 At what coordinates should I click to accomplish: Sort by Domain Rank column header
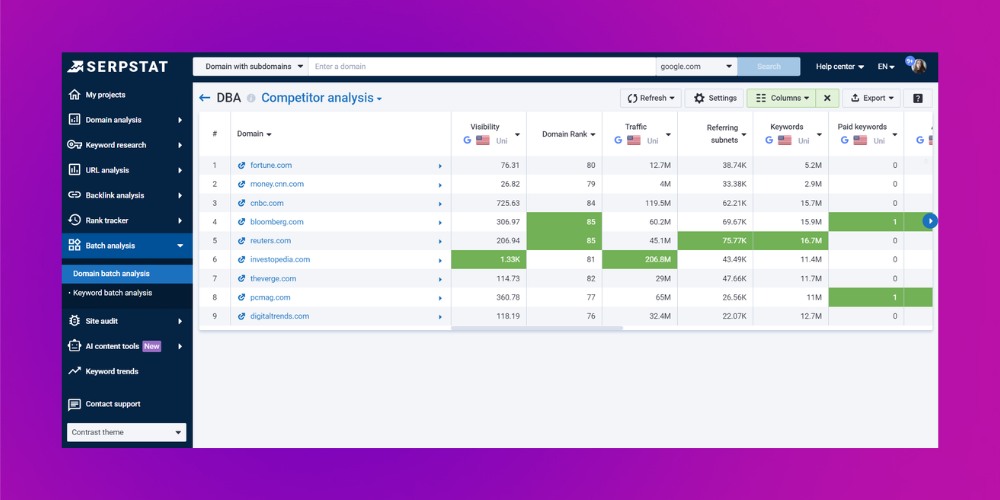568,134
